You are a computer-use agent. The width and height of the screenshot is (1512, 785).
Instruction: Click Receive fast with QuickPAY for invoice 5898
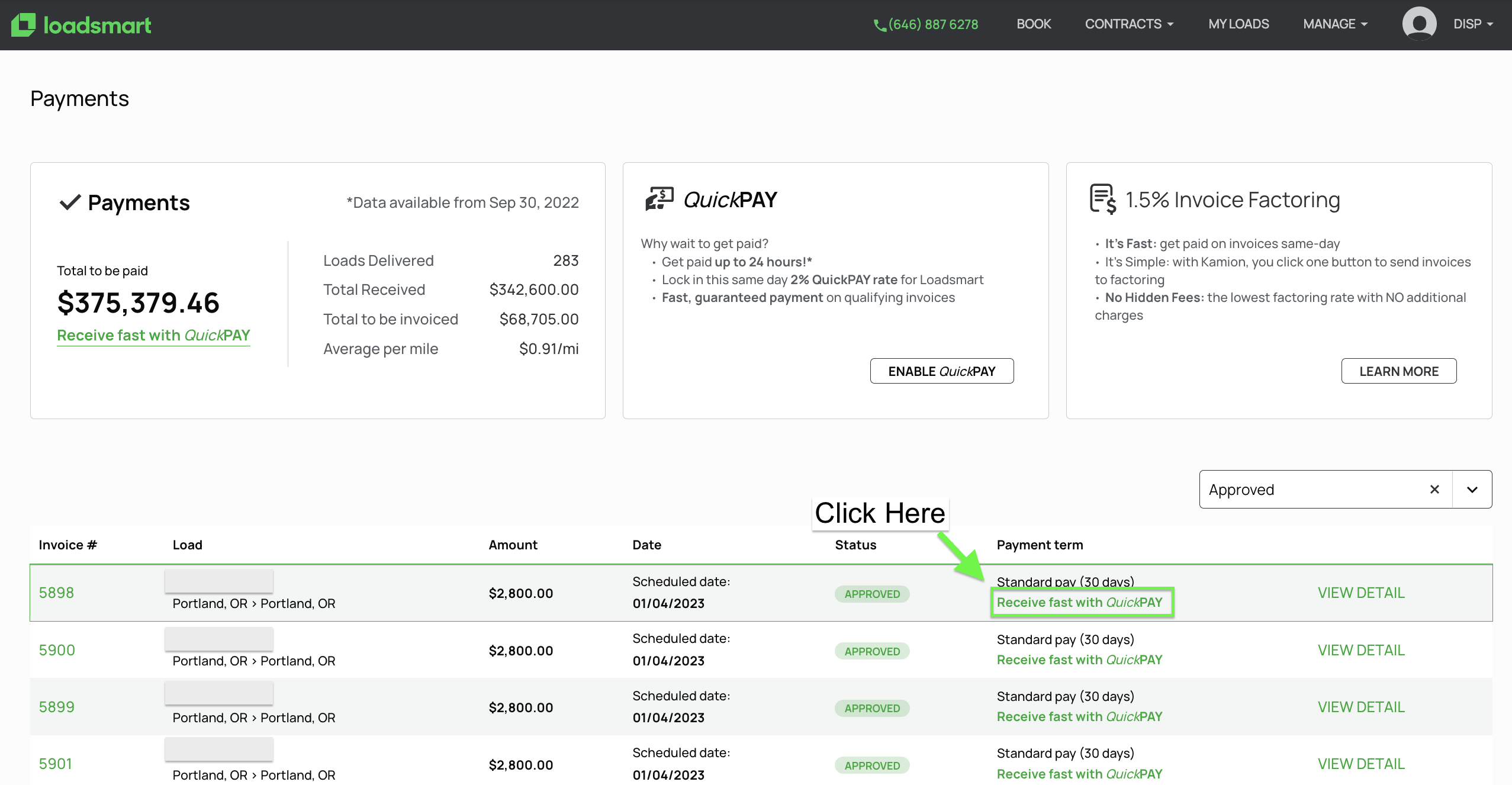tap(1079, 602)
